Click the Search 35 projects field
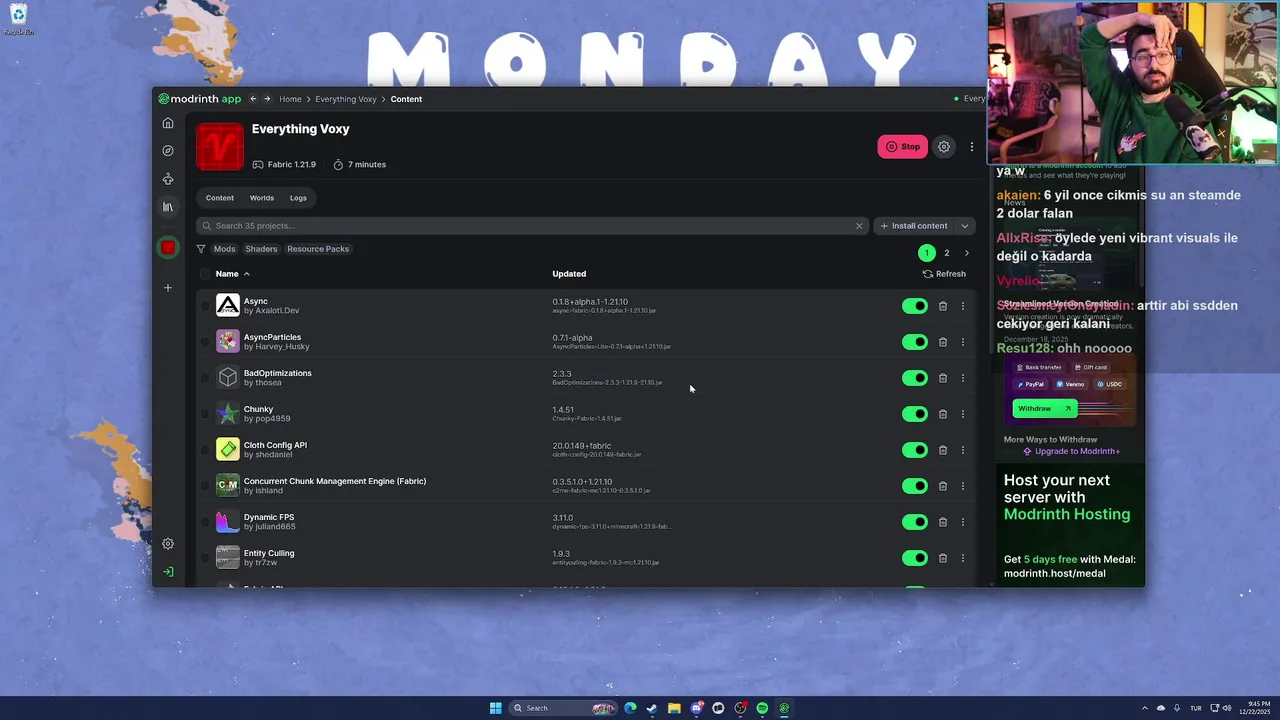 [x=532, y=226]
